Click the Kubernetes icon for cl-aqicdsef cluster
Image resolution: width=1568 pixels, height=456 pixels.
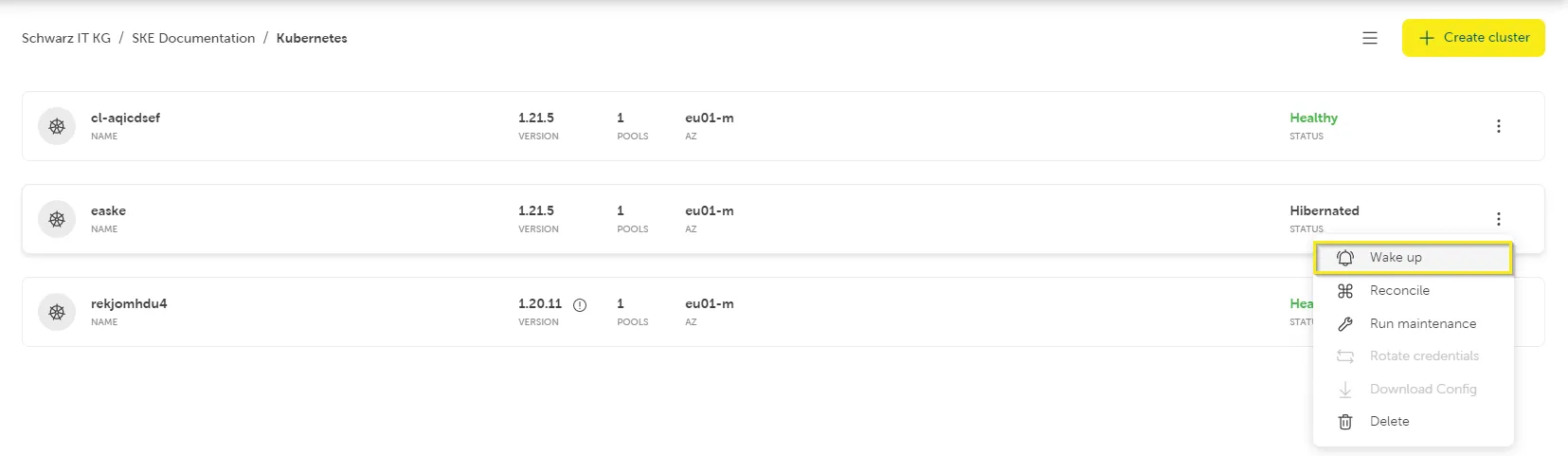[57, 126]
